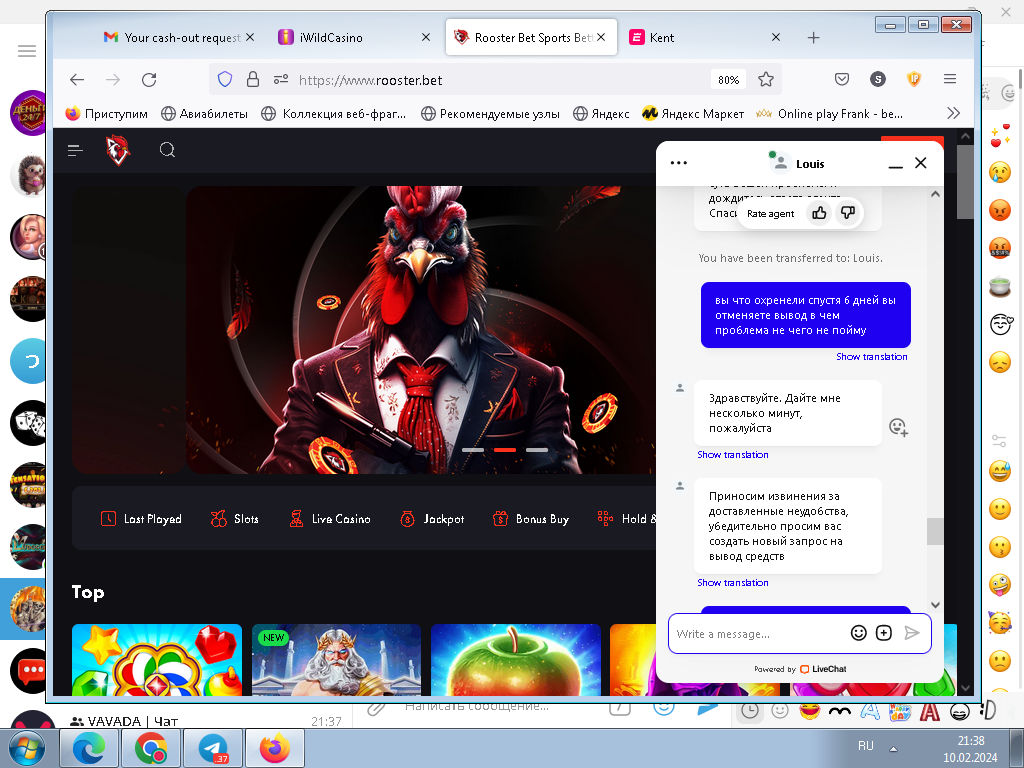Open Microsoft Edge from the taskbar

coord(89,748)
